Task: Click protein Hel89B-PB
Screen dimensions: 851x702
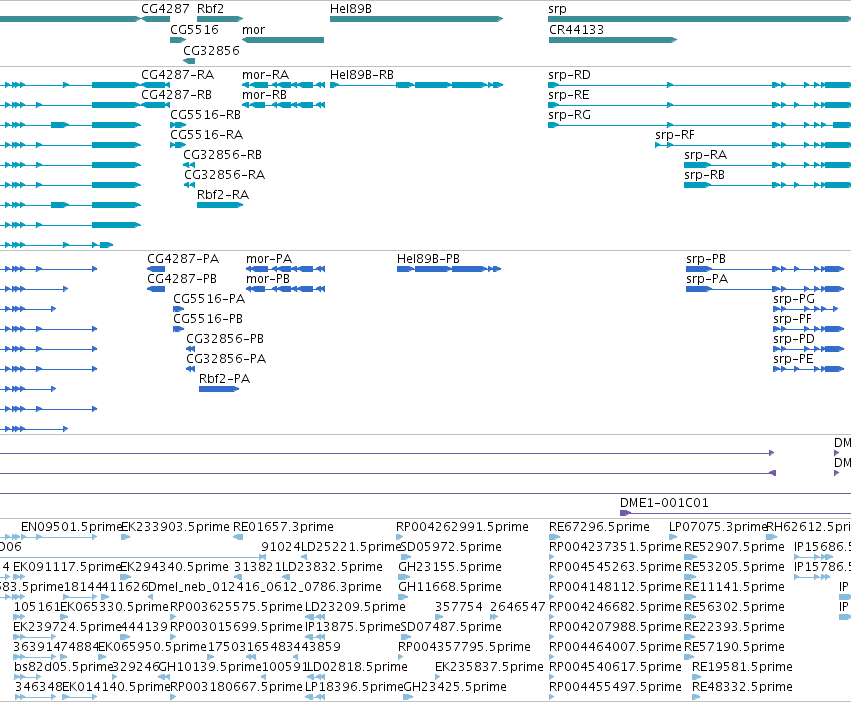Action: [x=449, y=269]
